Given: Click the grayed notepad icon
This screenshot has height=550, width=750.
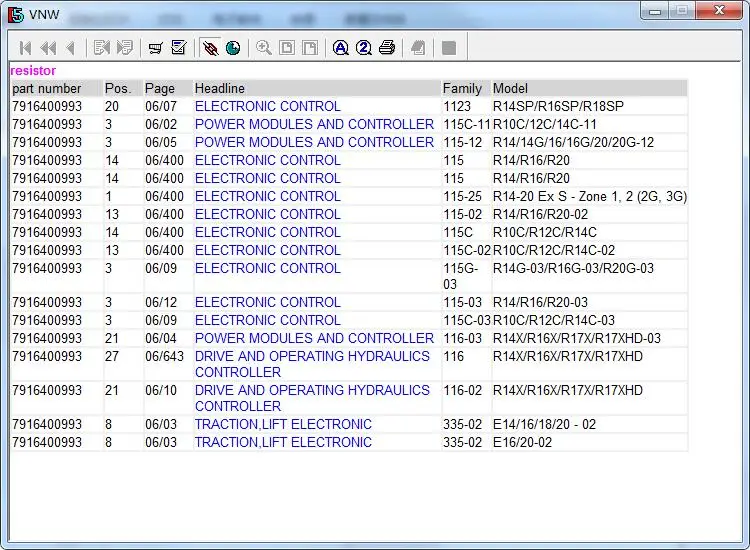Looking at the screenshot, I should [418, 48].
